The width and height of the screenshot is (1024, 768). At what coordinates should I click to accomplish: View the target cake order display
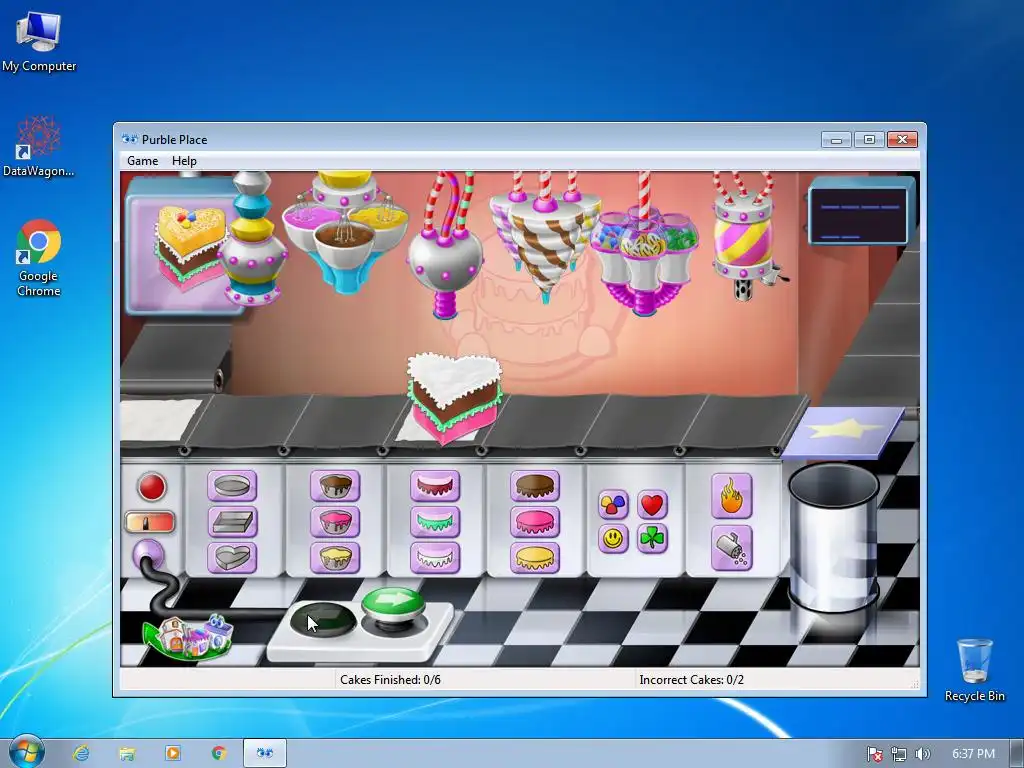[x=189, y=249]
